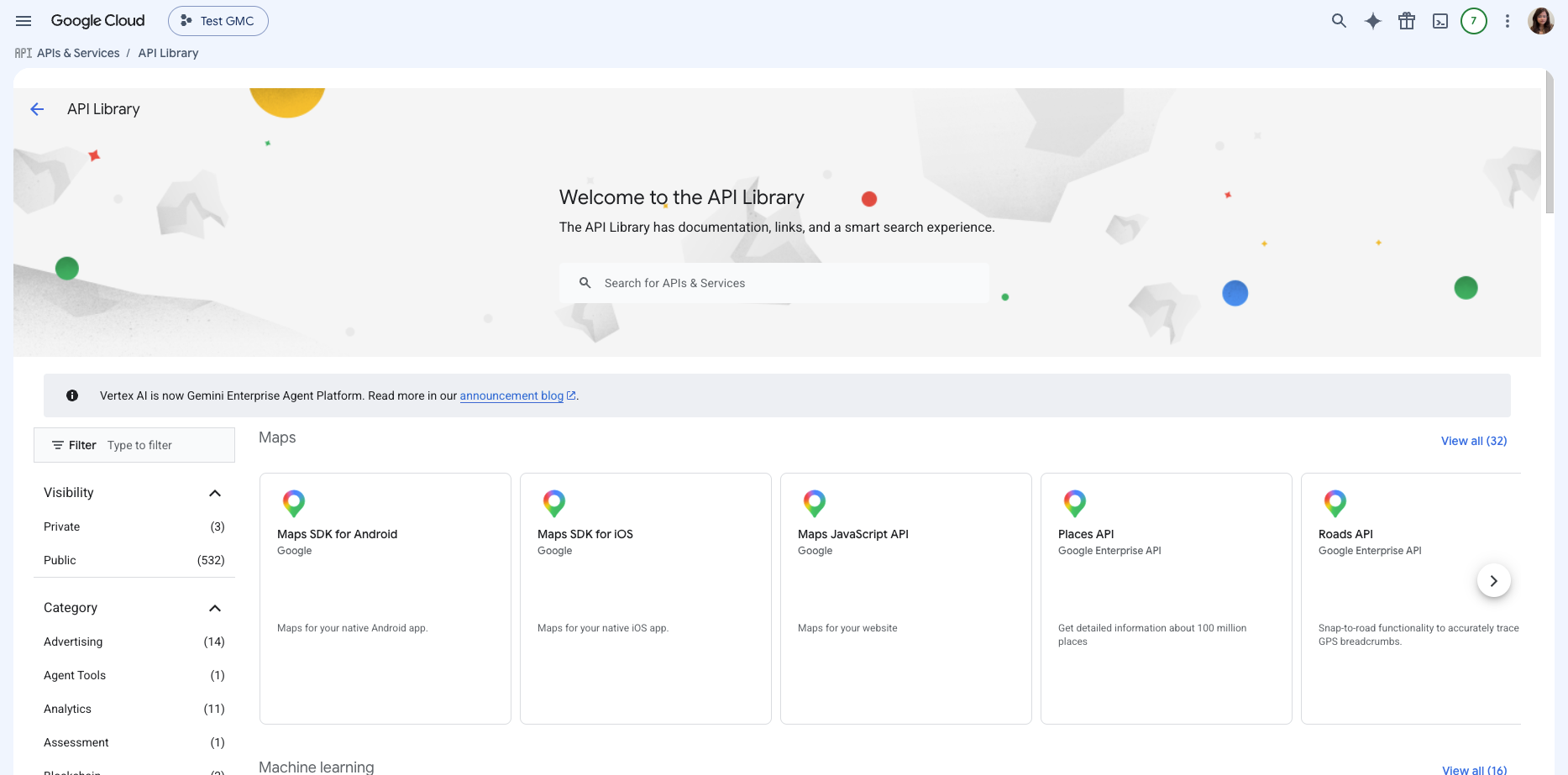Click View all (16) for Machine learning

click(x=1474, y=769)
